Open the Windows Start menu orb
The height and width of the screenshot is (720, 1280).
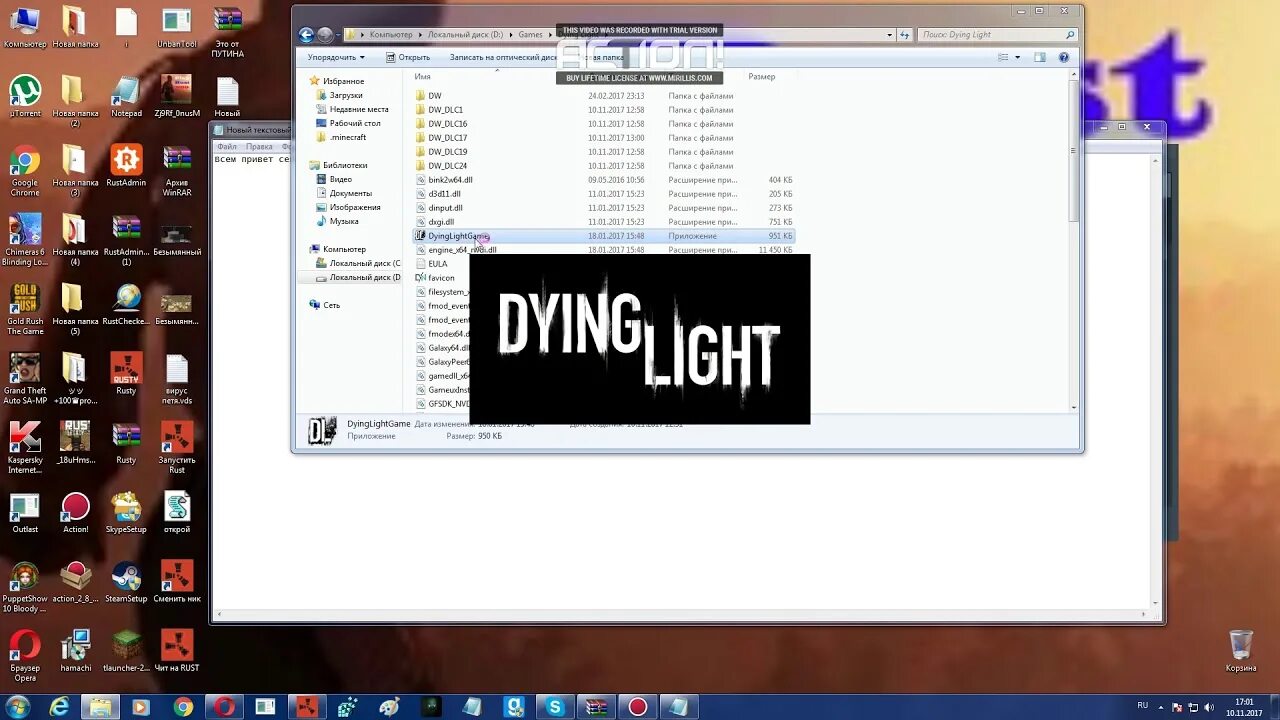20,707
